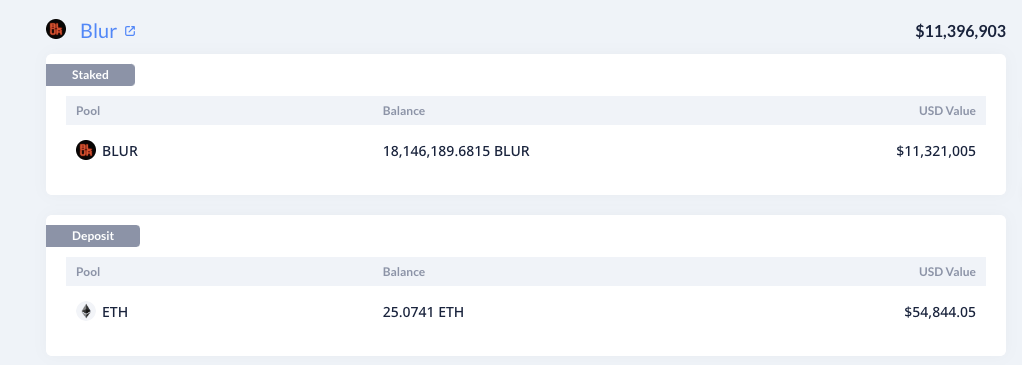1022x365 pixels.
Task: Click the Balance column header under Deposit
Action: coord(403,272)
